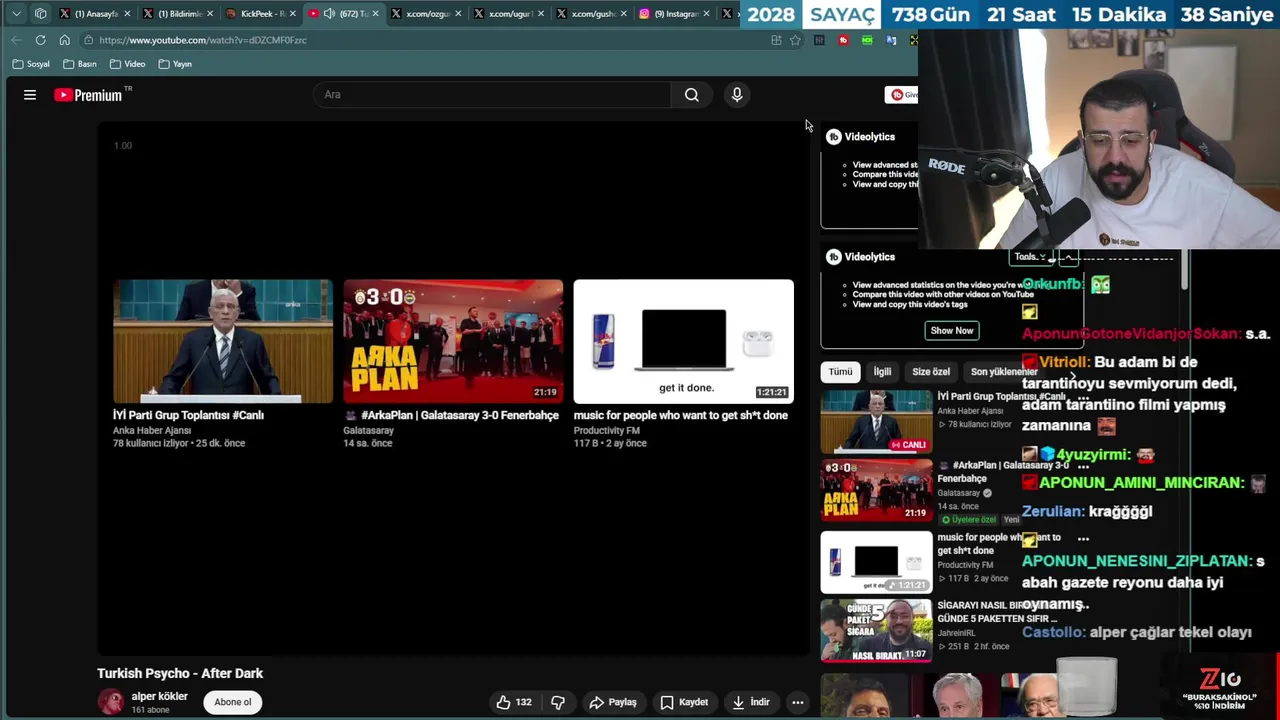Screen dimensions: 1280x720
Task: Dislike the video with thumbs-down icon
Action: (x=558, y=702)
